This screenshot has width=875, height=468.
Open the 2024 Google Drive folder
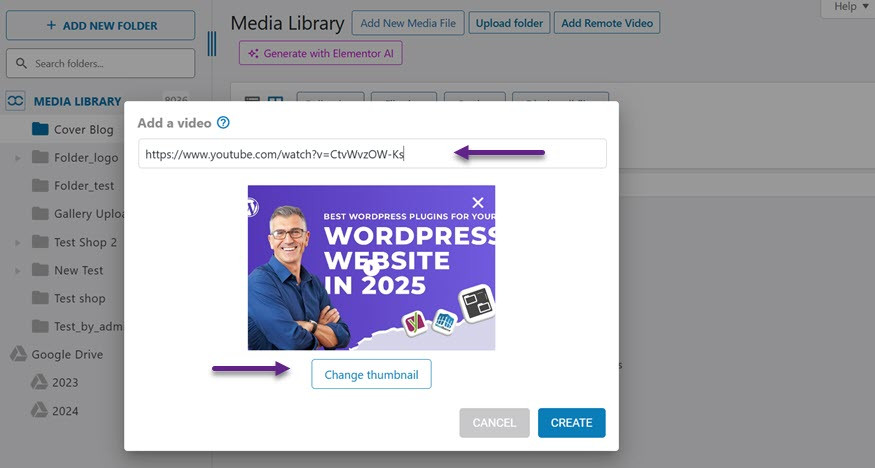[x=65, y=411]
